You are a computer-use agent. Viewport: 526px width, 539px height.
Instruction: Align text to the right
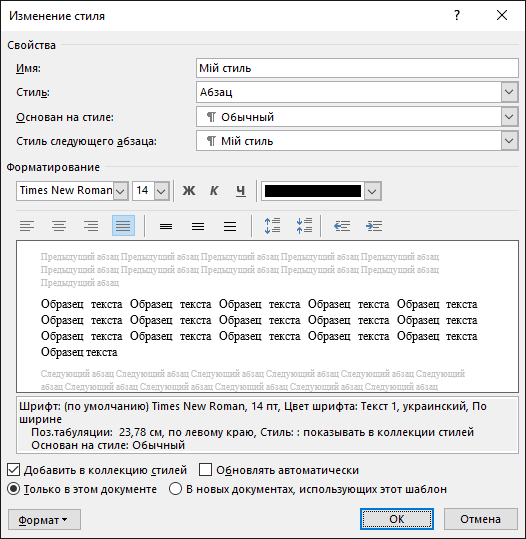coord(91,226)
